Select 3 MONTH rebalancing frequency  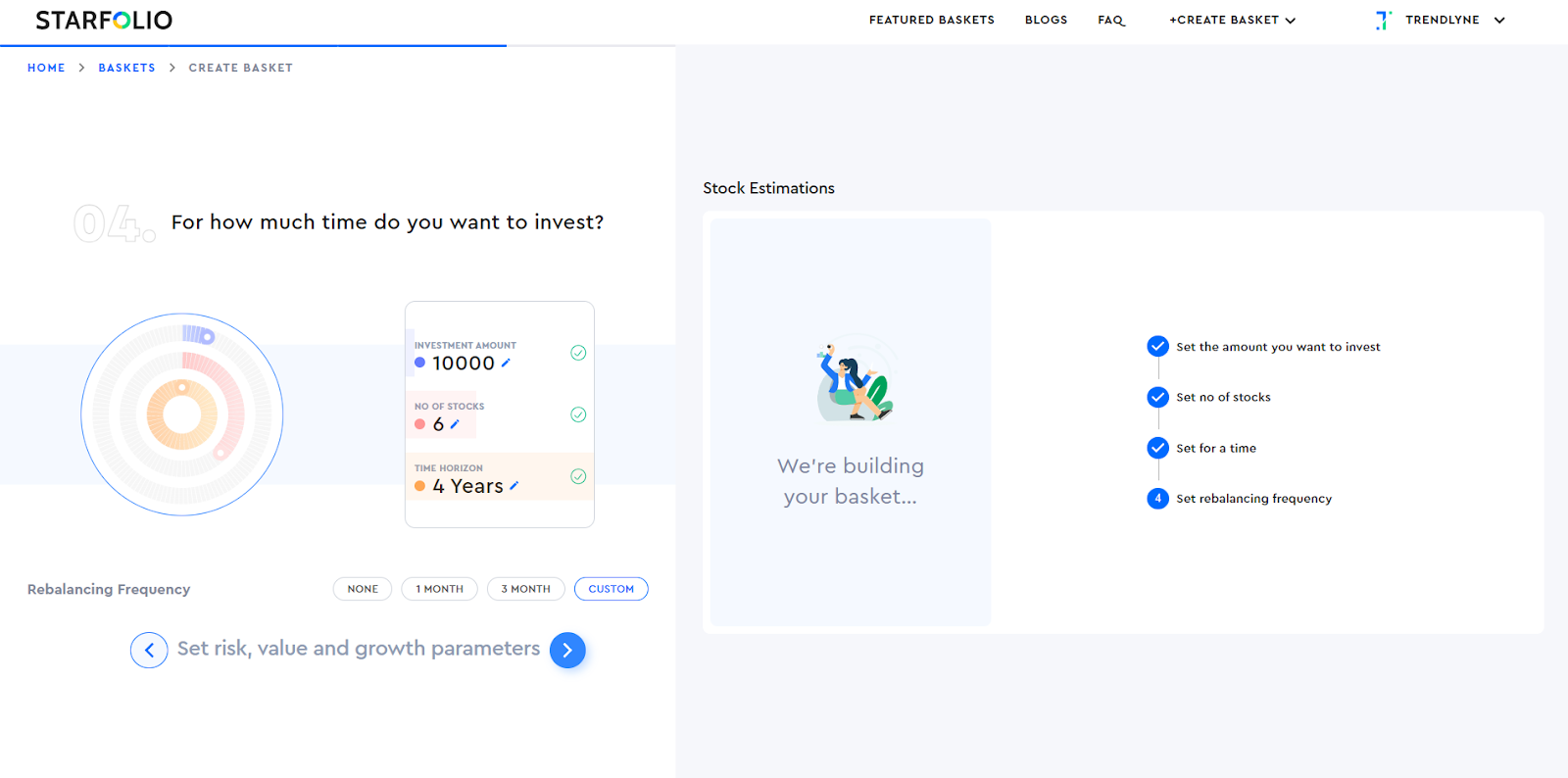(x=526, y=589)
